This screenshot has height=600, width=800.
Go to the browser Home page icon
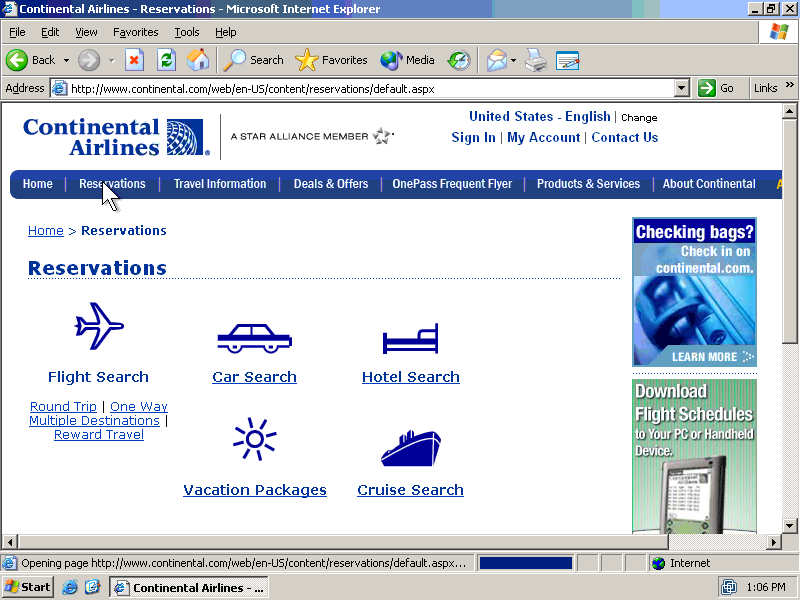point(198,60)
